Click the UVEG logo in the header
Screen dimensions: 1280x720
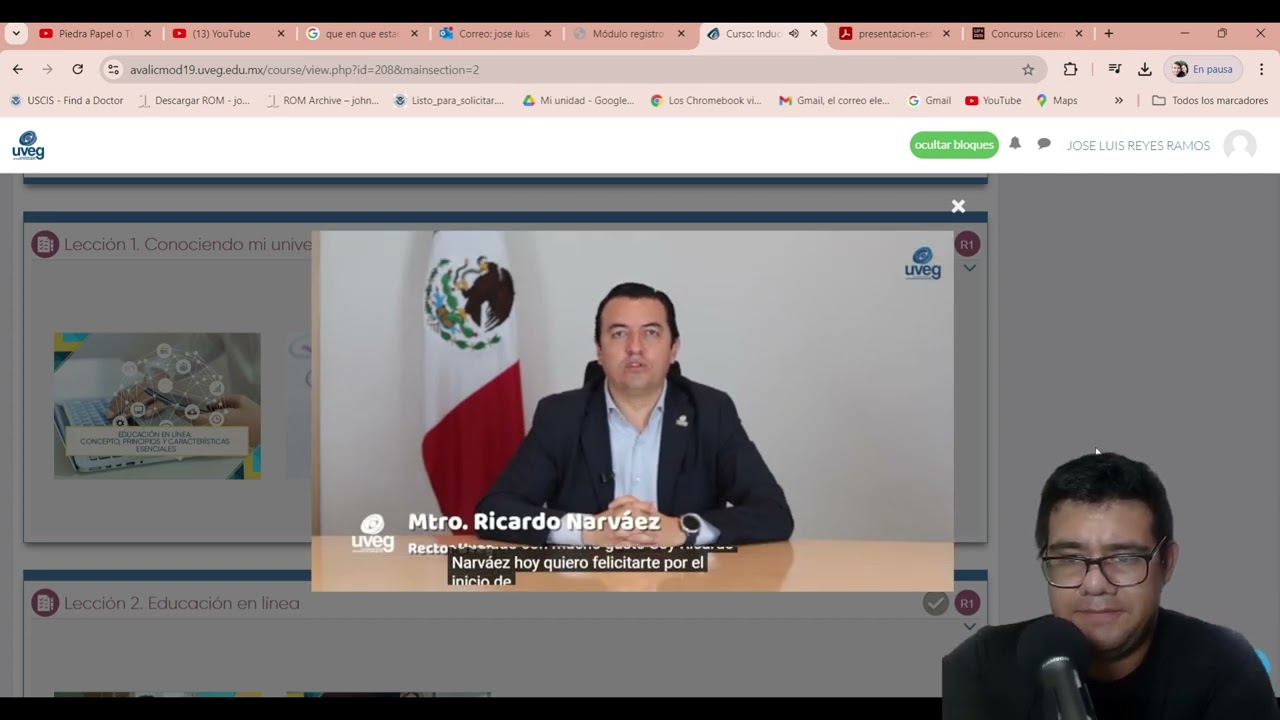pos(28,145)
